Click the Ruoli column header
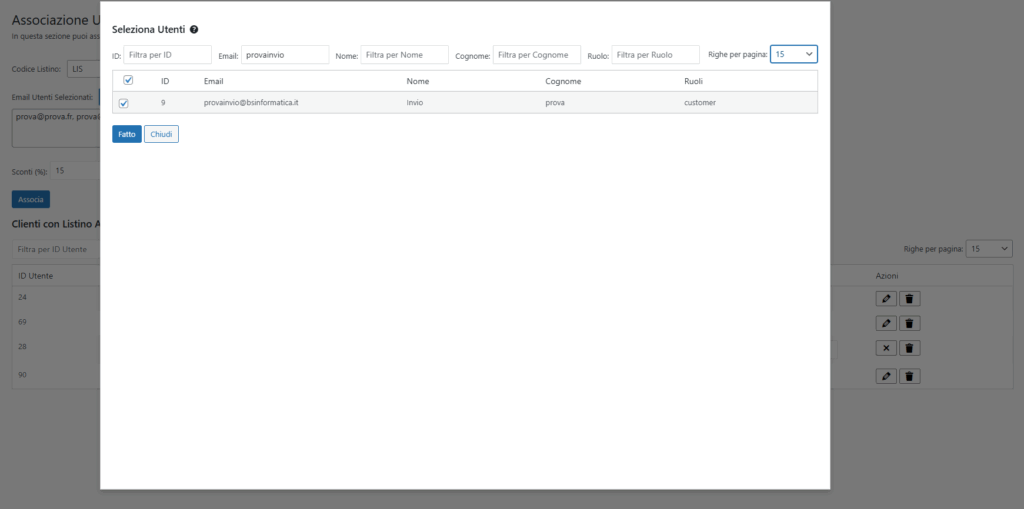This screenshot has height=509, width=1024. click(694, 81)
